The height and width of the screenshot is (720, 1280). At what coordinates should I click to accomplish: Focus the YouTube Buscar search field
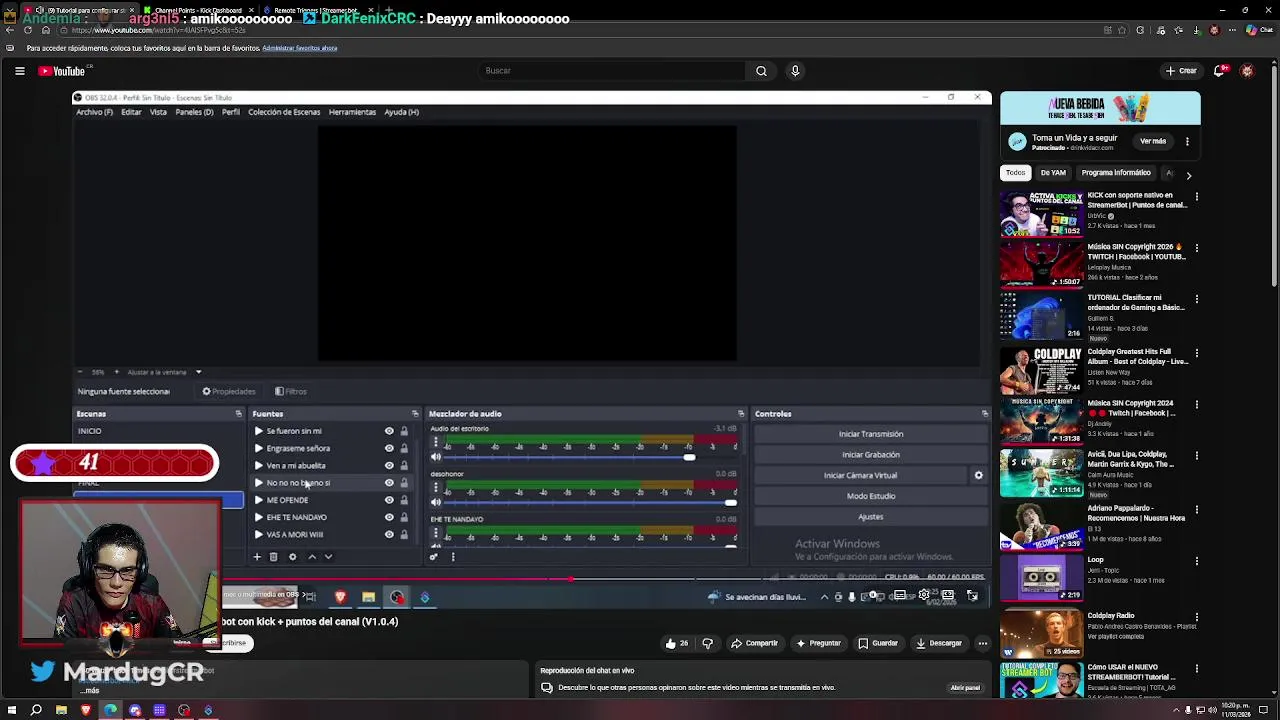point(612,71)
